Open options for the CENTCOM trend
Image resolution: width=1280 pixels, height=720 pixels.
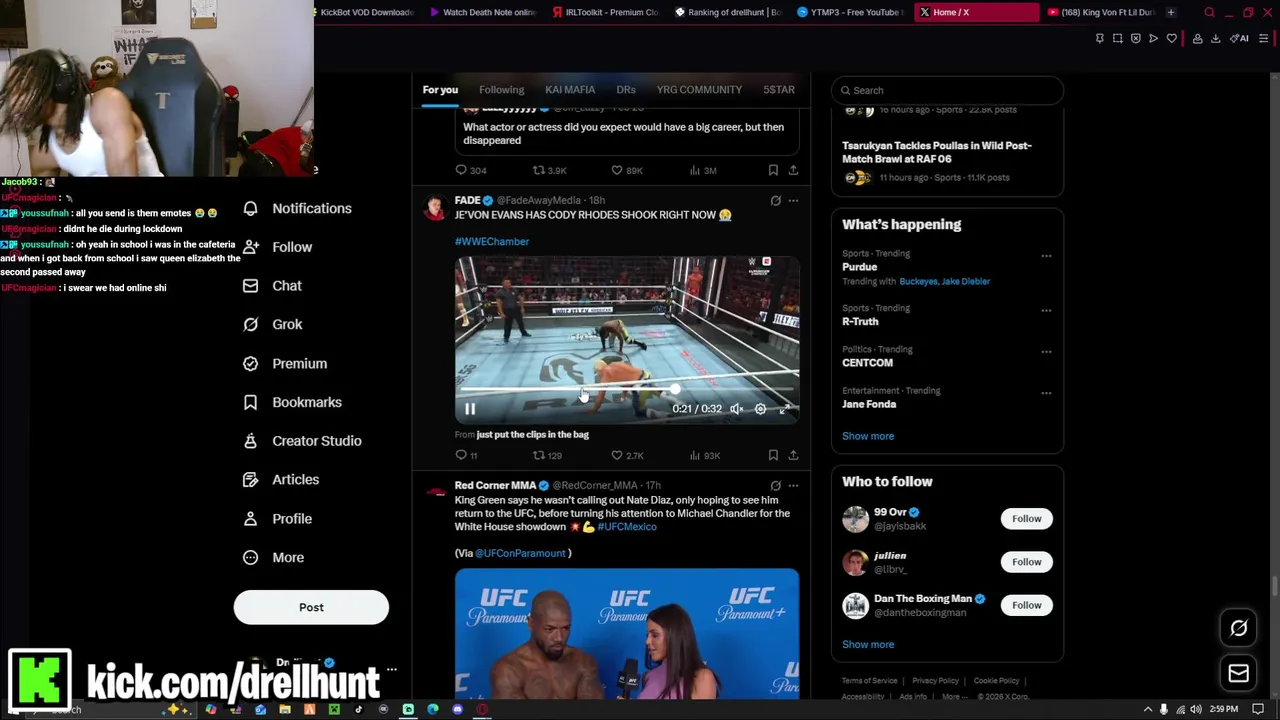click(1046, 352)
